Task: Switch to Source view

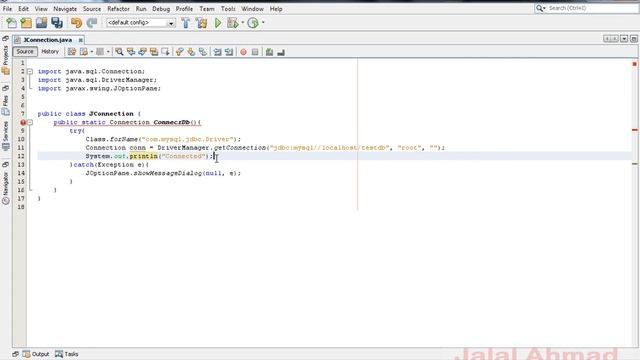Action: [x=25, y=51]
